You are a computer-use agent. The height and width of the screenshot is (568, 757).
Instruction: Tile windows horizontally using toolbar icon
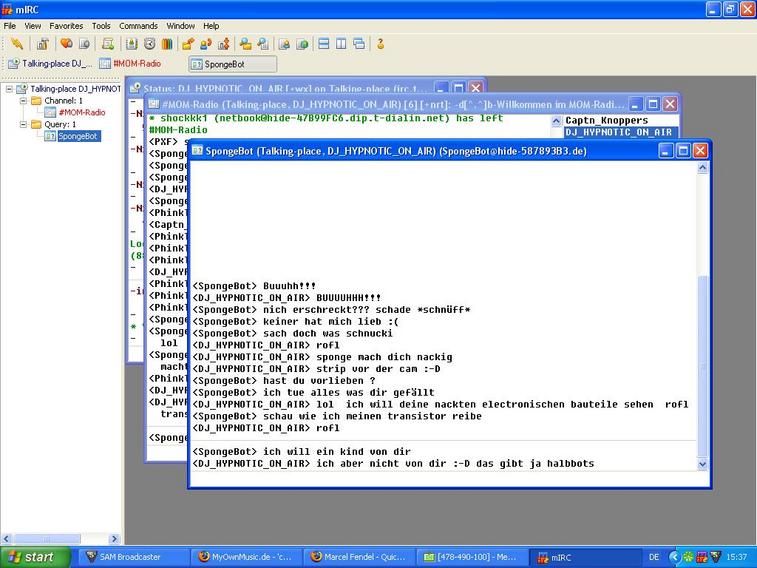tap(323, 44)
